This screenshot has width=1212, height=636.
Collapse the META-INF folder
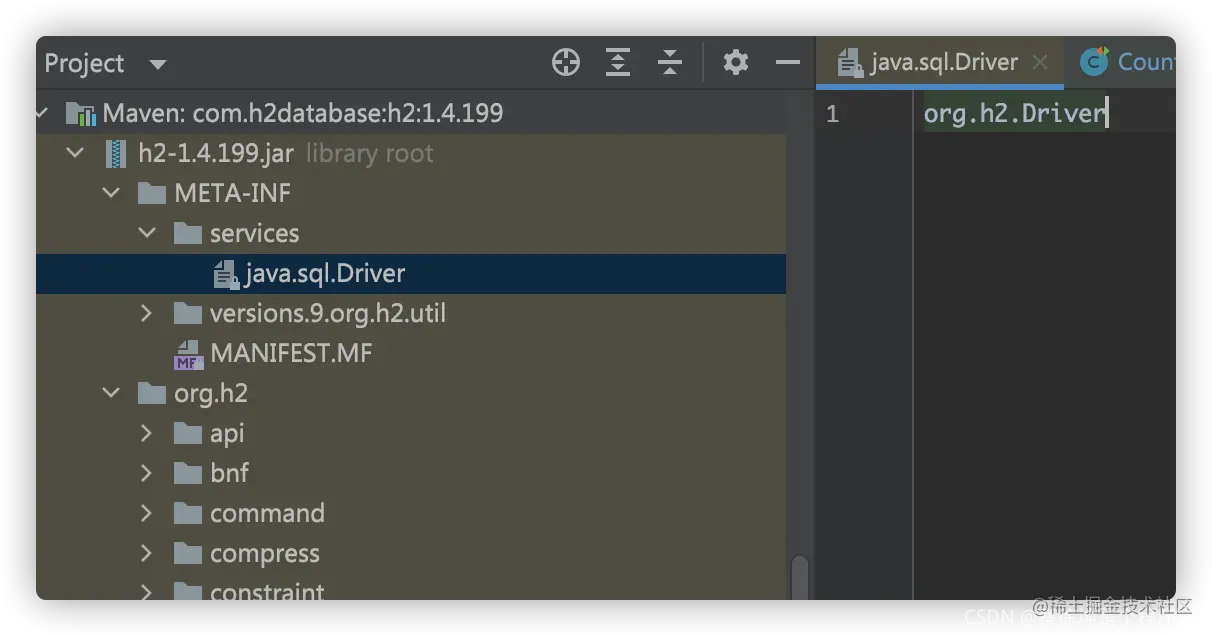click(x=111, y=194)
